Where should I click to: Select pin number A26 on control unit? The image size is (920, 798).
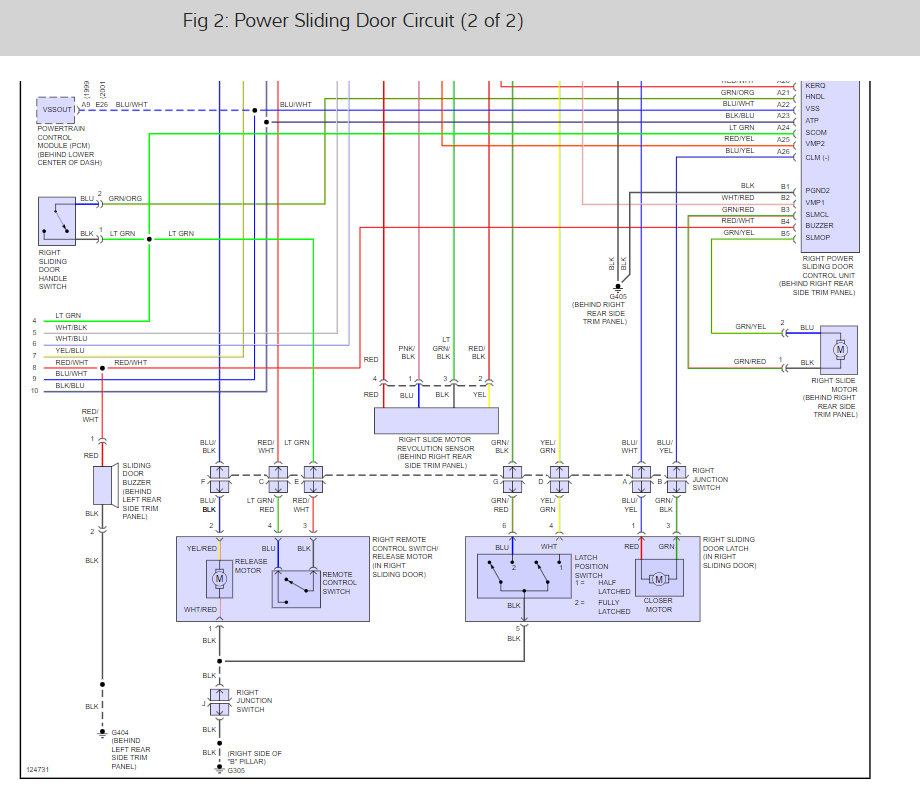(783, 151)
